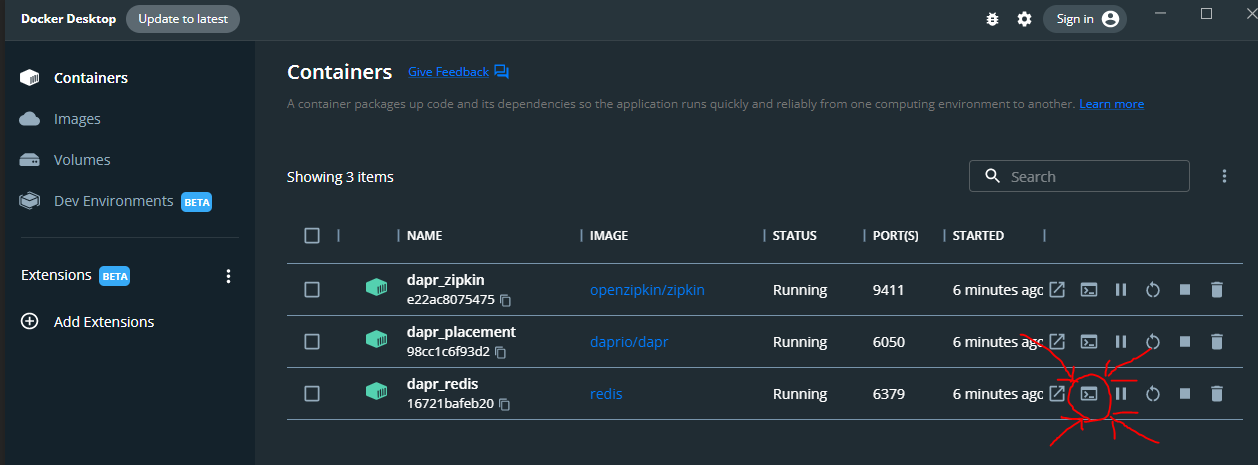
Task: Stop the dapr_placement container
Action: [x=1185, y=342]
